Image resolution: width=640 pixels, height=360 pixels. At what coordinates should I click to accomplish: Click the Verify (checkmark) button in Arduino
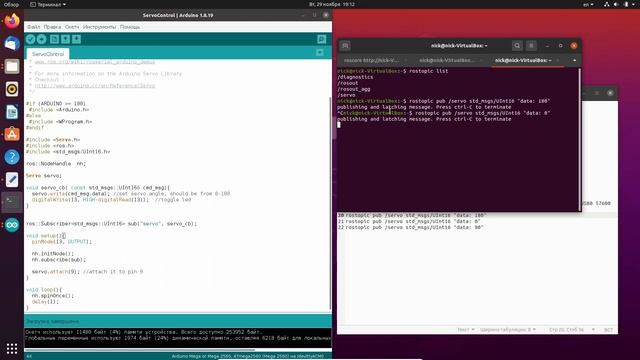[31, 39]
